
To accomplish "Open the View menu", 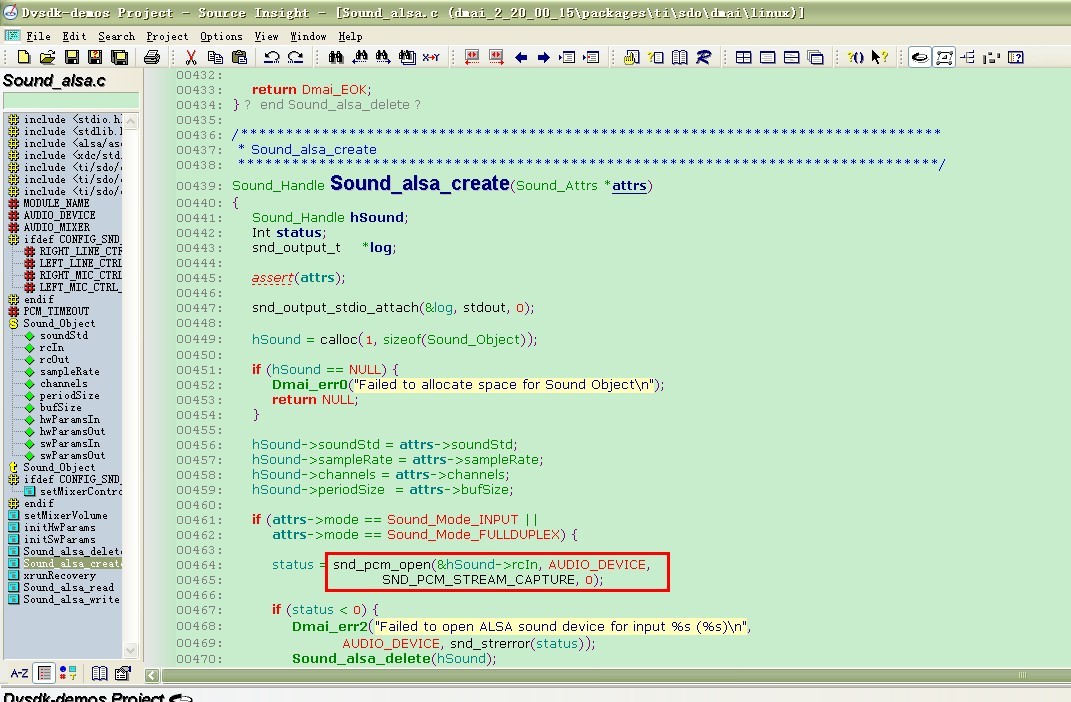I will click(266, 36).
